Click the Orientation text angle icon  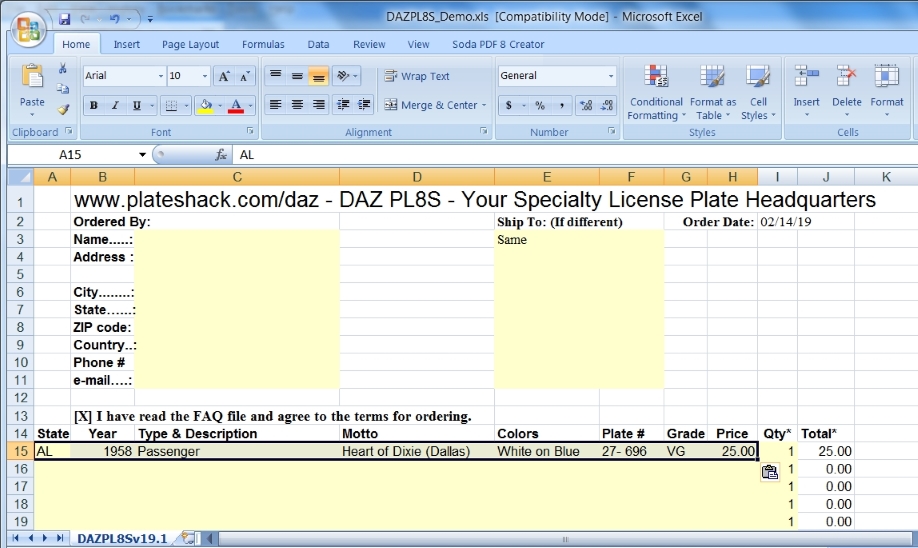(x=343, y=76)
